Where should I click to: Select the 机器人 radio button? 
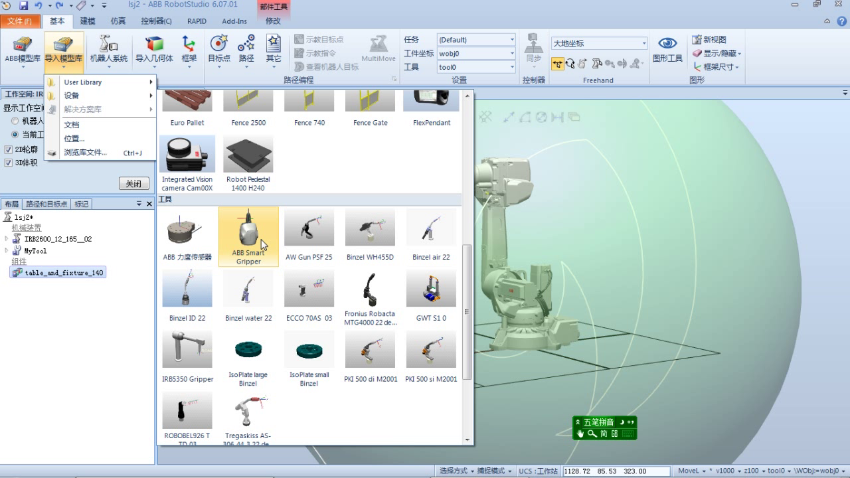[15, 121]
